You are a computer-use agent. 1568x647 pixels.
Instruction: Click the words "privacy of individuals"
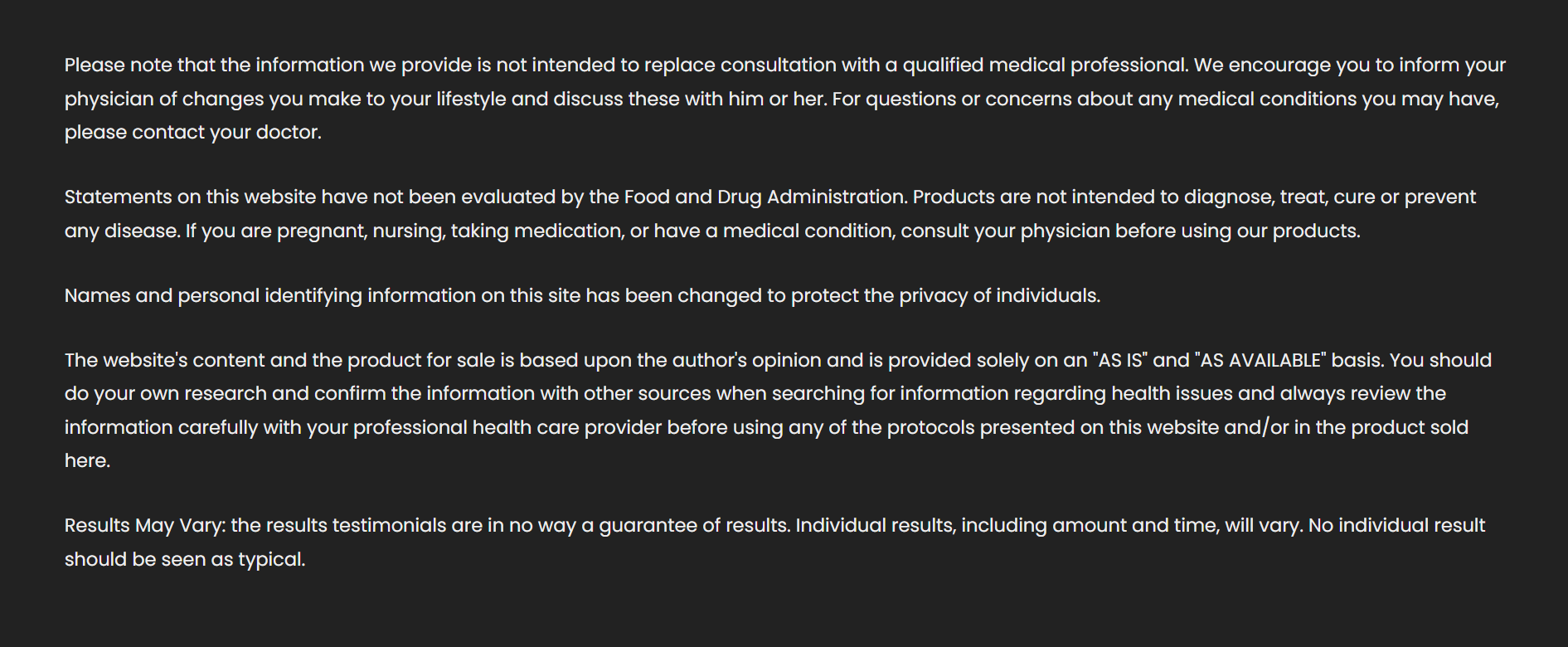tap(998, 296)
